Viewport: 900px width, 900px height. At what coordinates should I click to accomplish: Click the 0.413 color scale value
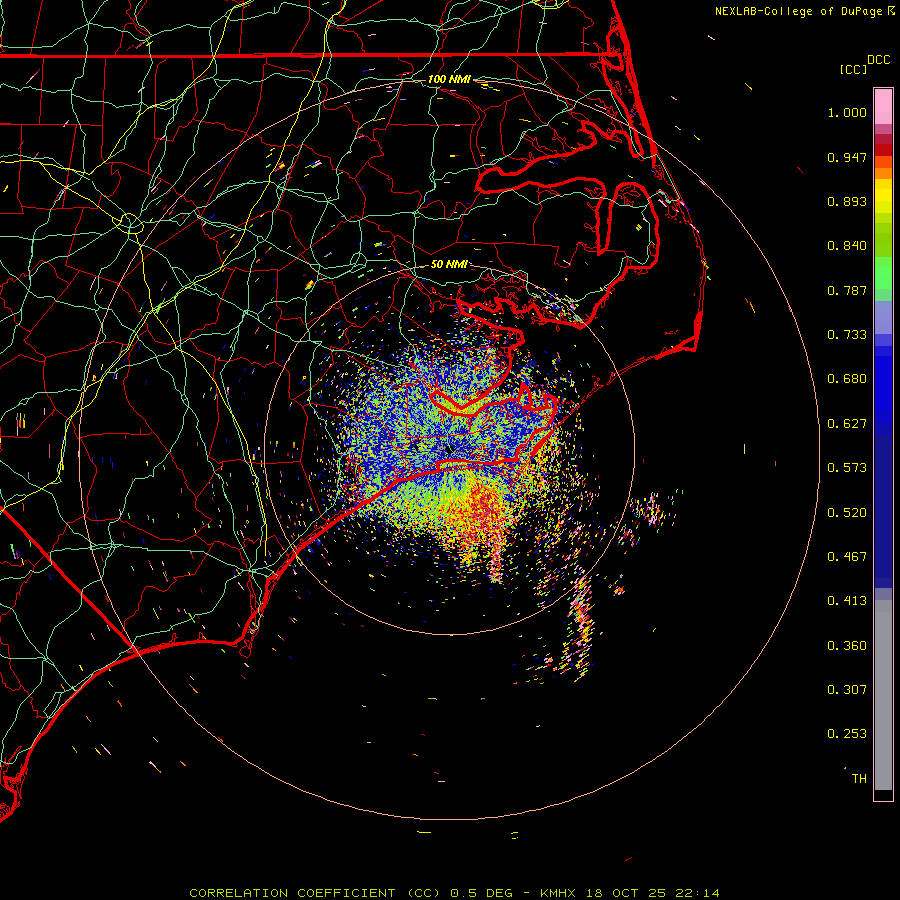847,601
